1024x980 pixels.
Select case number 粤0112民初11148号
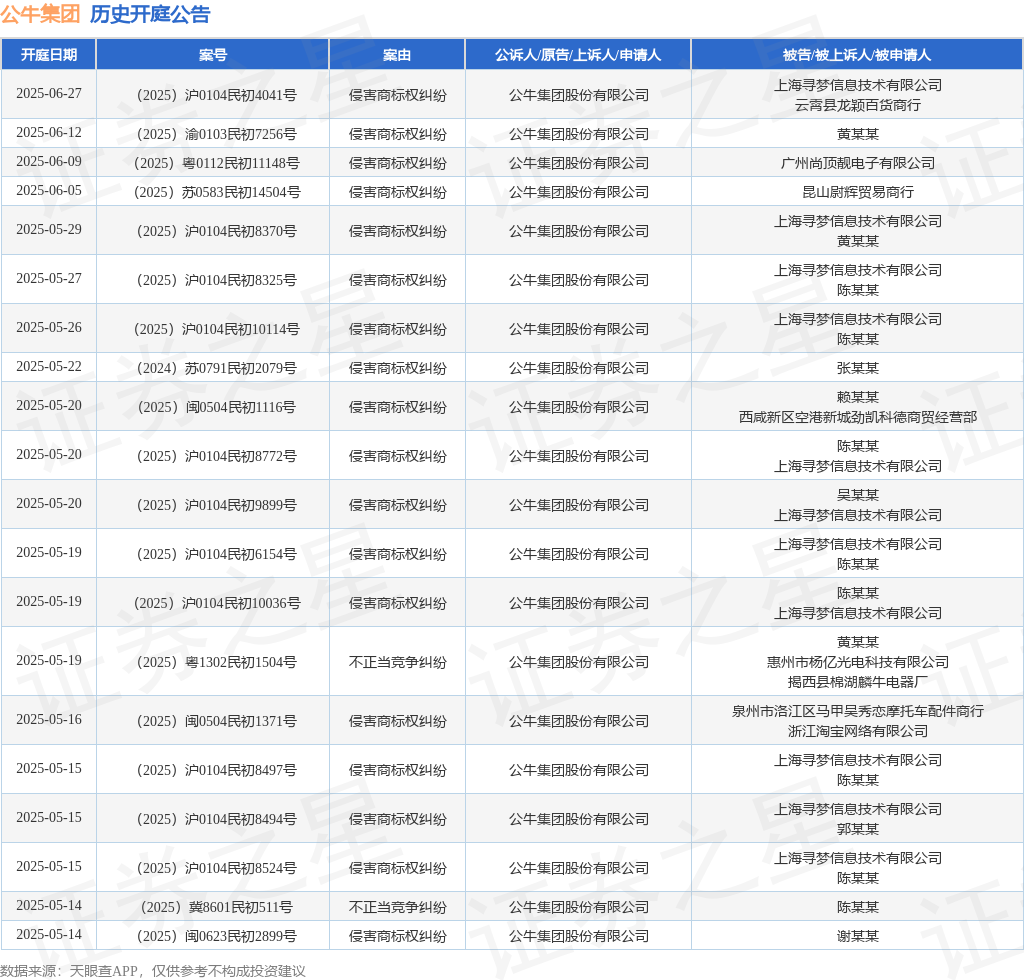(x=216, y=163)
